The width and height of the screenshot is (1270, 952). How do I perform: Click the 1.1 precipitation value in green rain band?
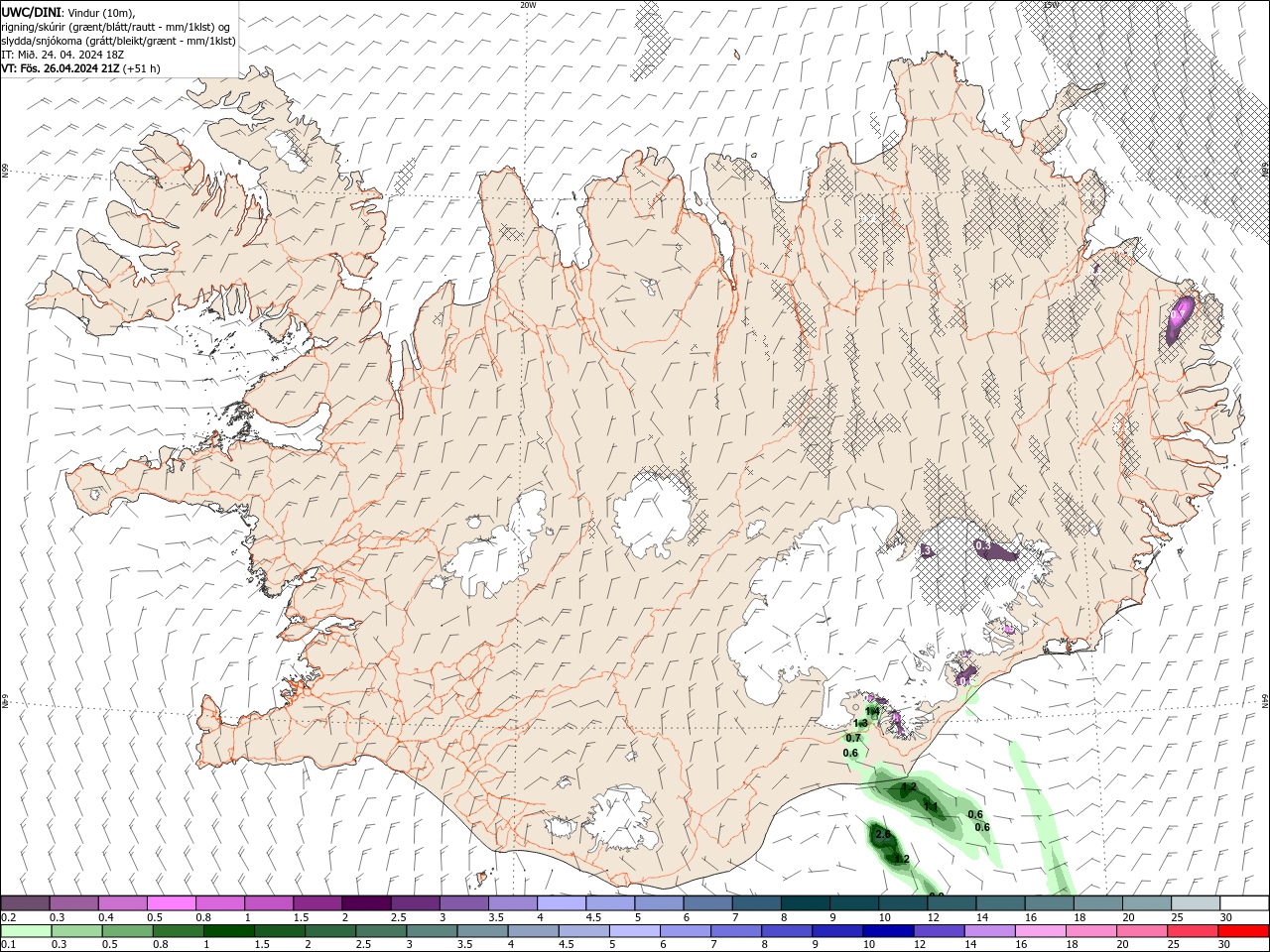(931, 806)
